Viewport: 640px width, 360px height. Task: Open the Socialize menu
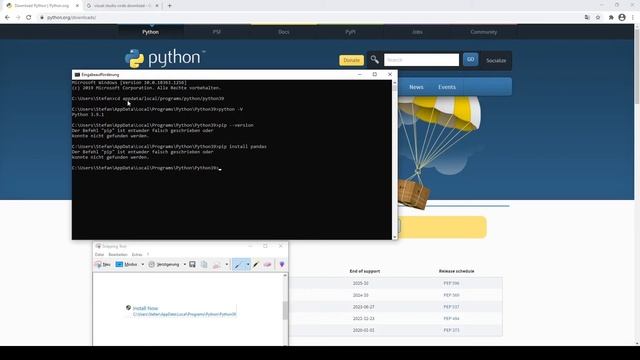[x=496, y=60]
